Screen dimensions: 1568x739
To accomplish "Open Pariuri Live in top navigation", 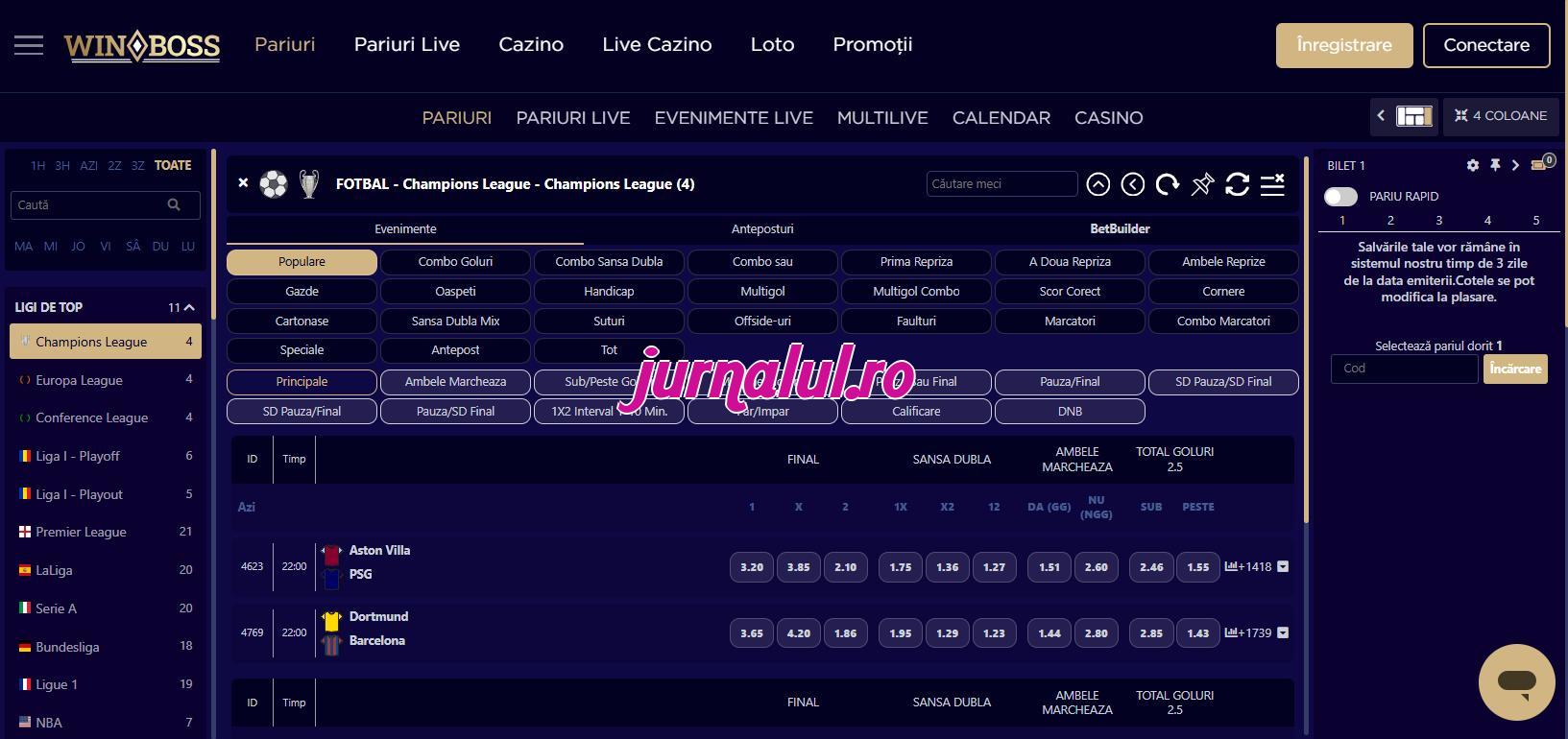I will point(407,45).
